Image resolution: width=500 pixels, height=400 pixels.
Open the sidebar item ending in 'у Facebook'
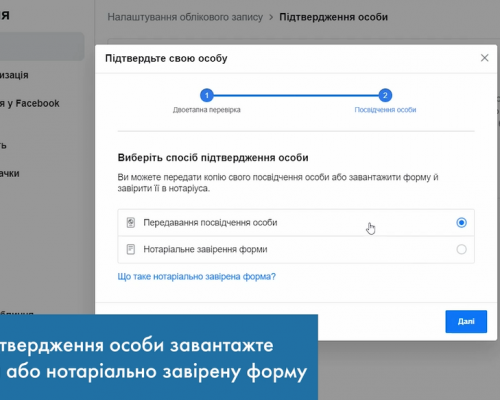pyautogui.click(x=30, y=103)
